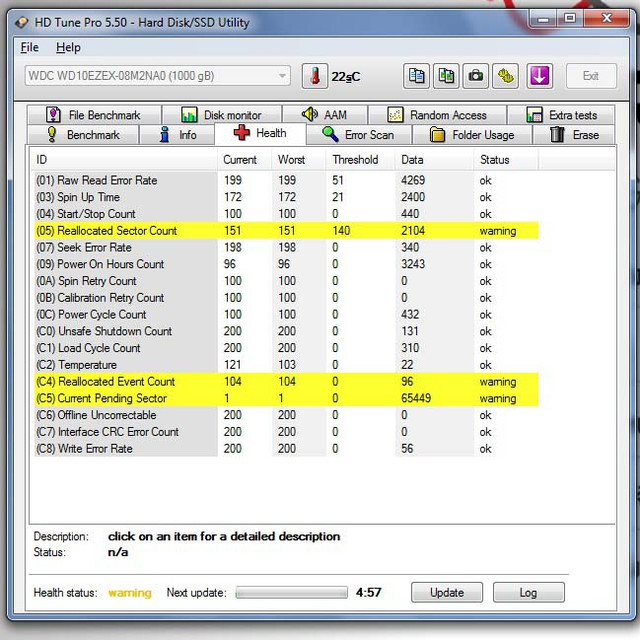The image size is (640, 640).
Task: Select the Load Cycle Count row
Action: [x=286, y=348]
